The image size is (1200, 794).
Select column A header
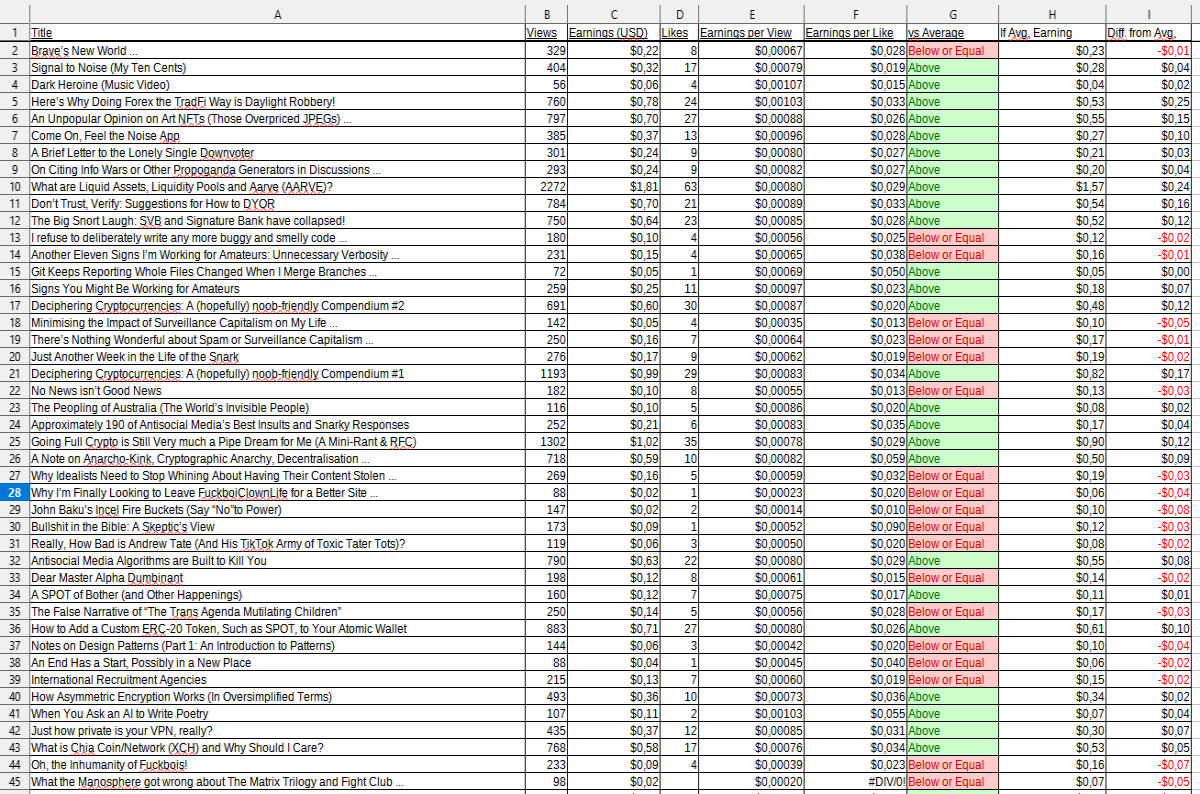point(277,14)
